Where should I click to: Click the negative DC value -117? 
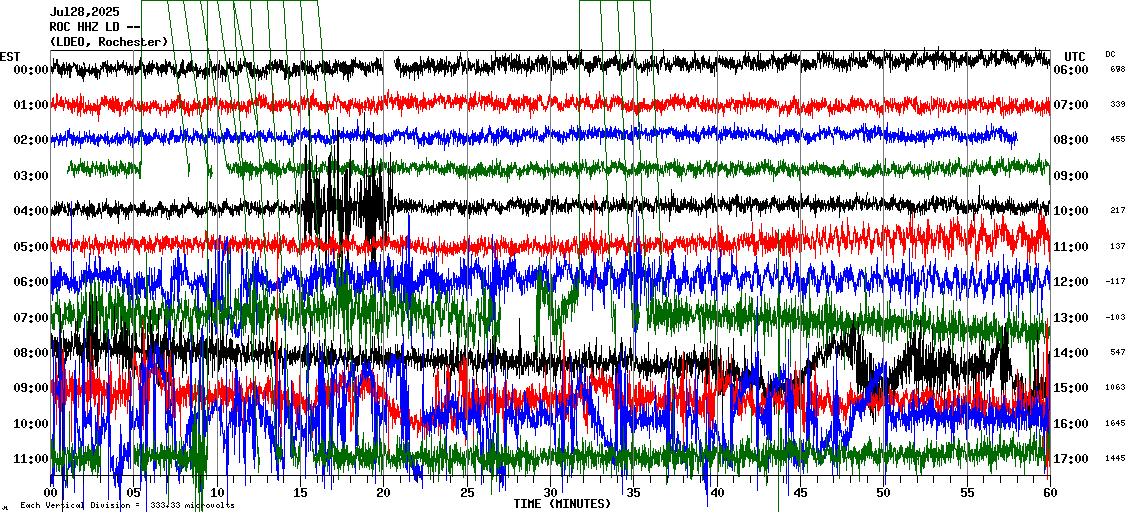pyautogui.click(x=1115, y=282)
